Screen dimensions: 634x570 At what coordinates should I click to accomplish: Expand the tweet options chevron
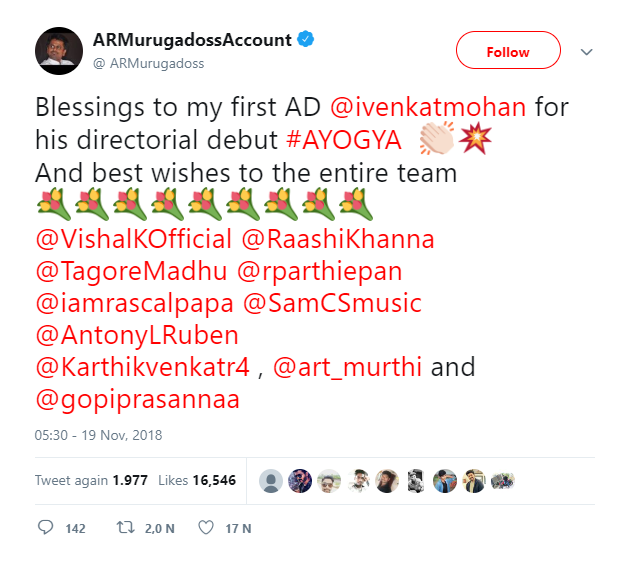tap(587, 52)
